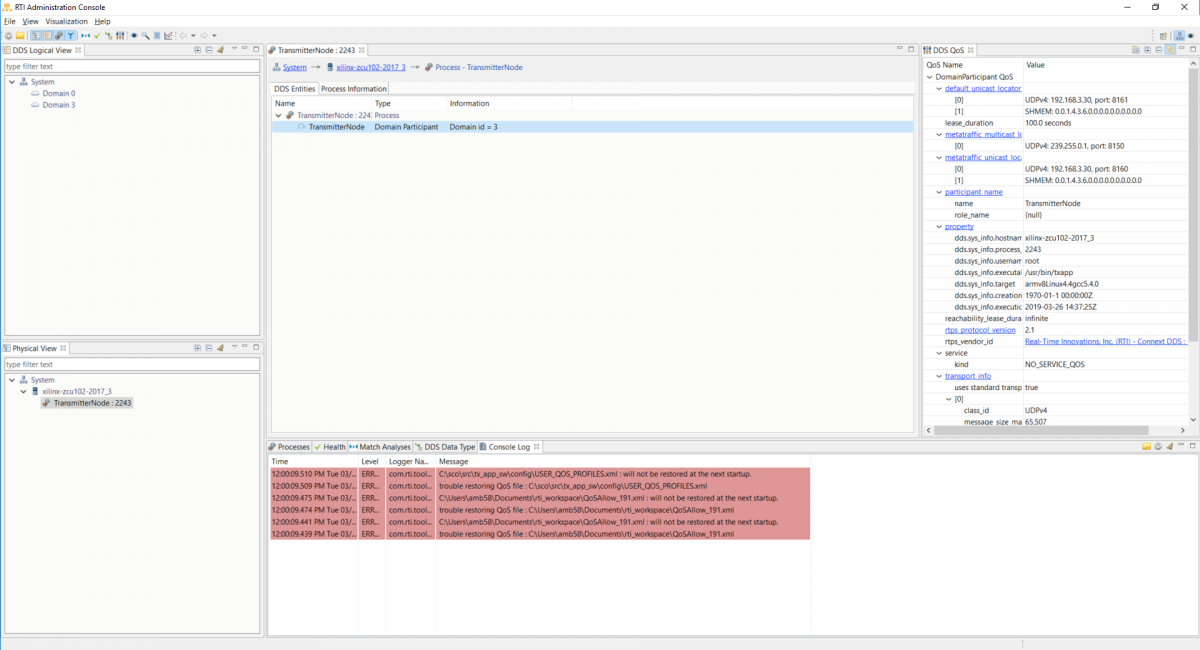Close the TransmitterNode : 2243 editor tab
The height and width of the screenshot is (650, 1200).
pos(362,50)
